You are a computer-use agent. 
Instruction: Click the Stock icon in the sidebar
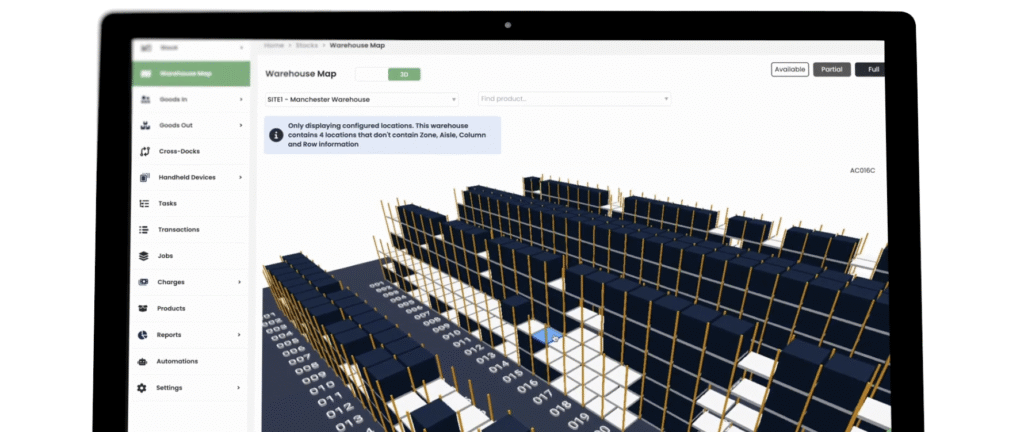click(146, 48)
